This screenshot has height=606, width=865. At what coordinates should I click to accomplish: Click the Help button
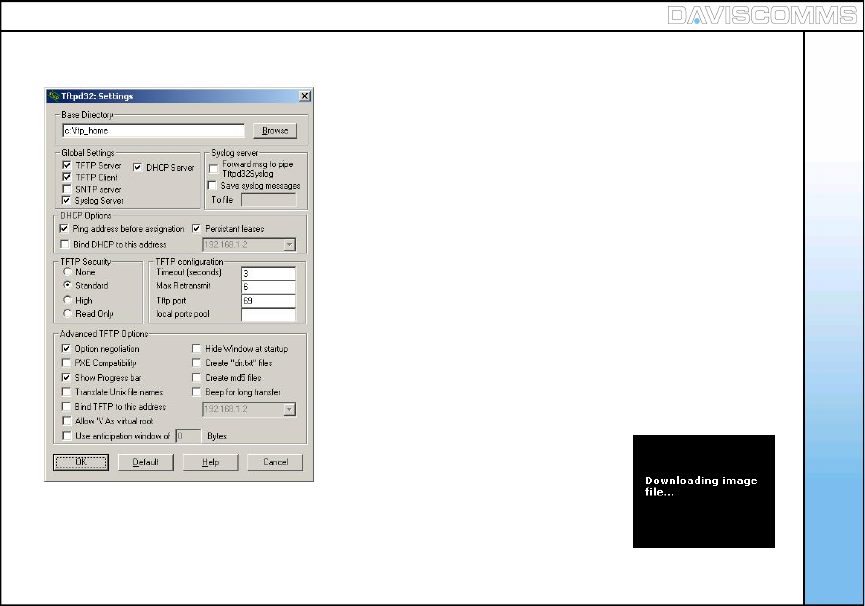point(210,462)
